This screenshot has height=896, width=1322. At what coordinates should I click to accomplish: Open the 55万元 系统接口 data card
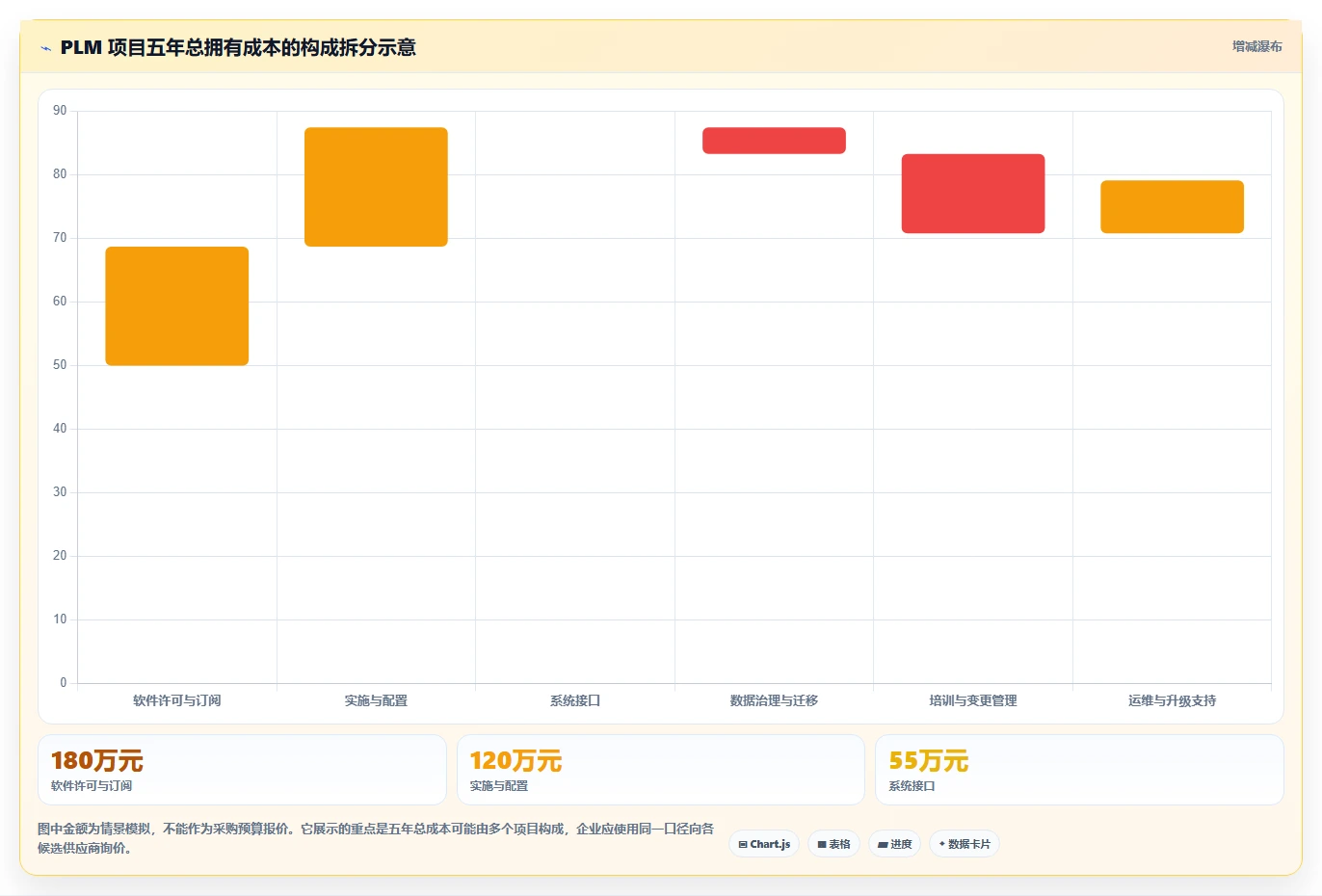click(x=1079, y=770)
